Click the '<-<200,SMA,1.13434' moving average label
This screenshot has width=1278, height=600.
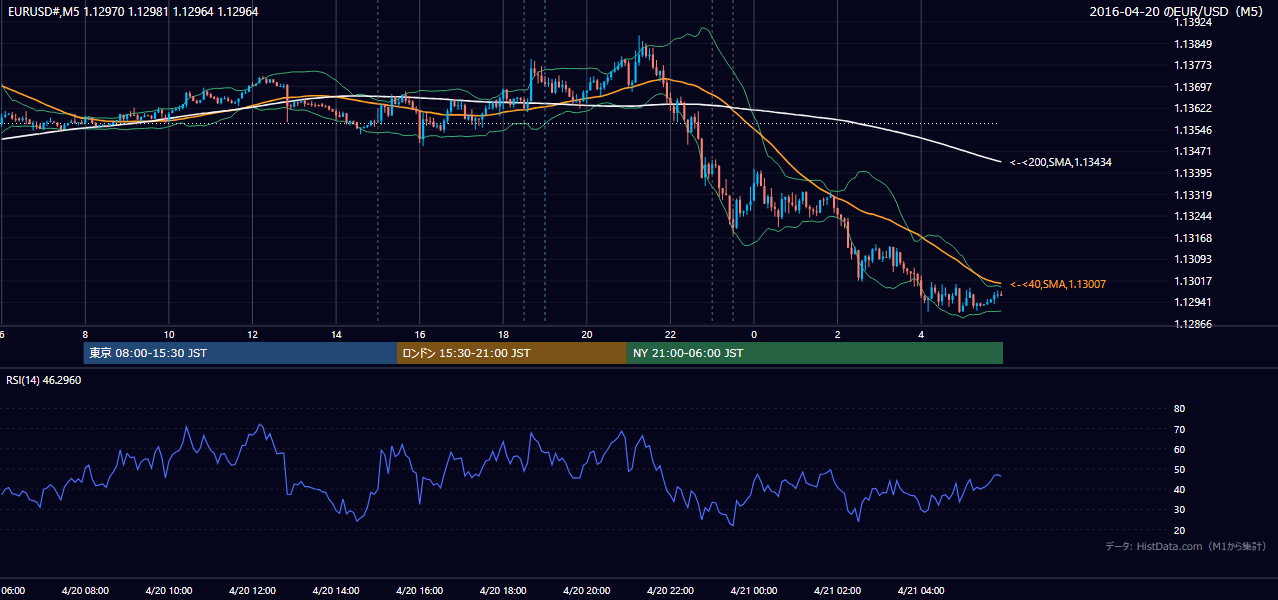click(1061, 162)
